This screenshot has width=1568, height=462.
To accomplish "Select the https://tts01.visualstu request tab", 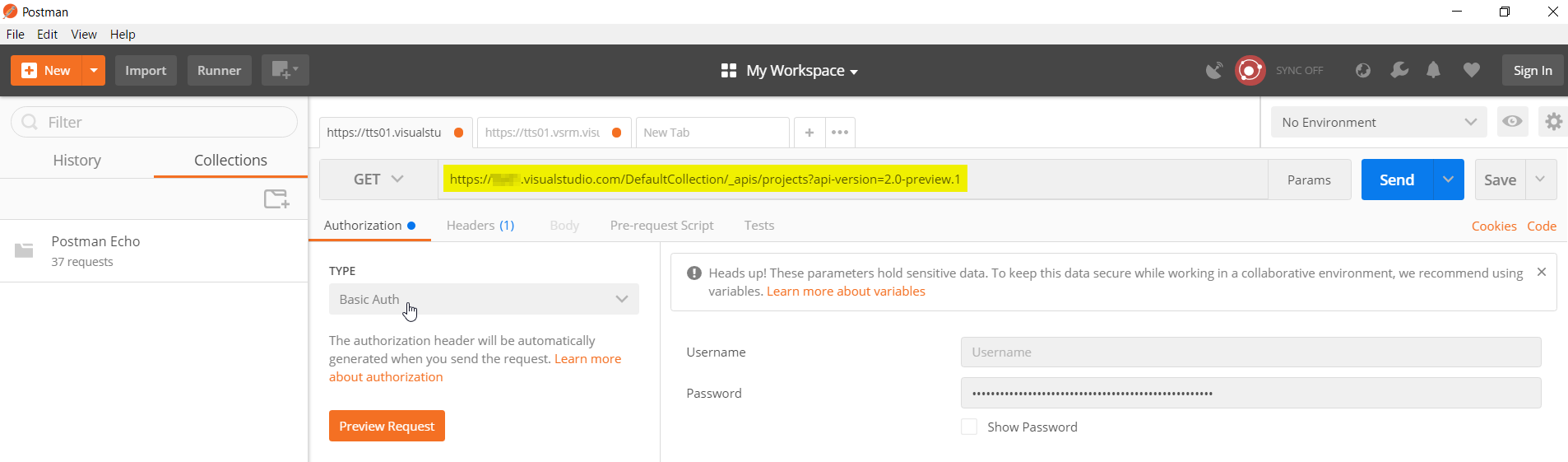I will pos(395,133).
